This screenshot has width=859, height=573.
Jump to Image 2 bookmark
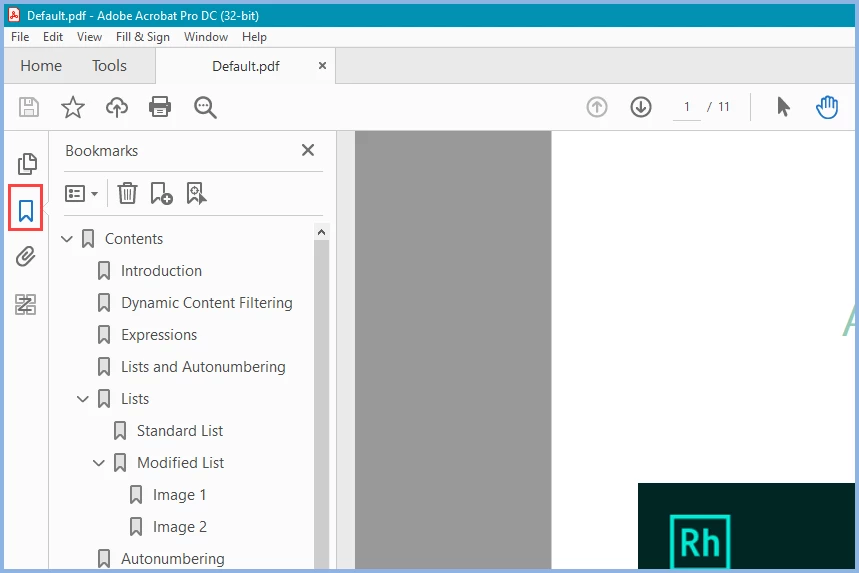pyautogui.click(x=180, y=526)
